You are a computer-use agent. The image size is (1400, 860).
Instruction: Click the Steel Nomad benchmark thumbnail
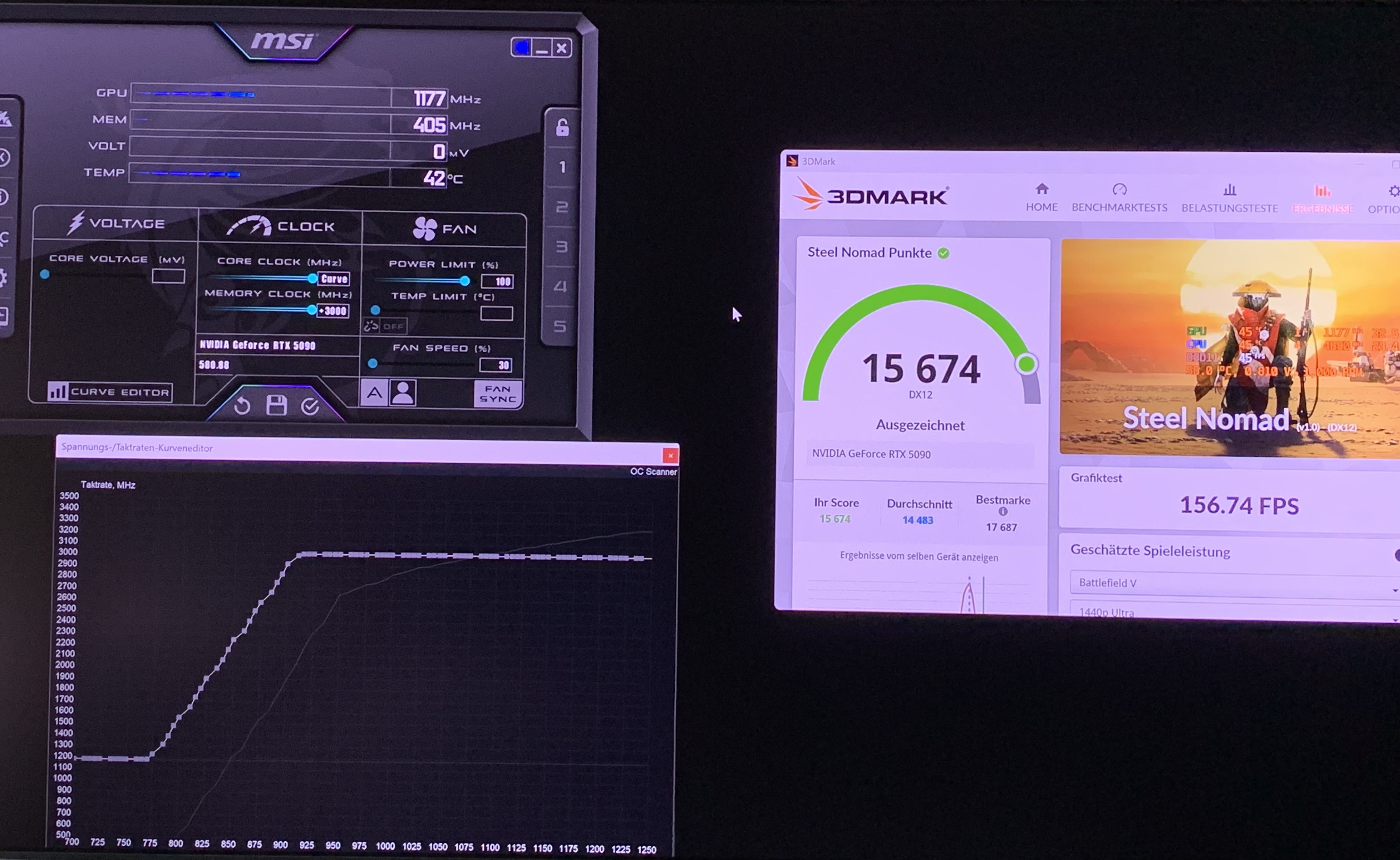pos(1229,348)
